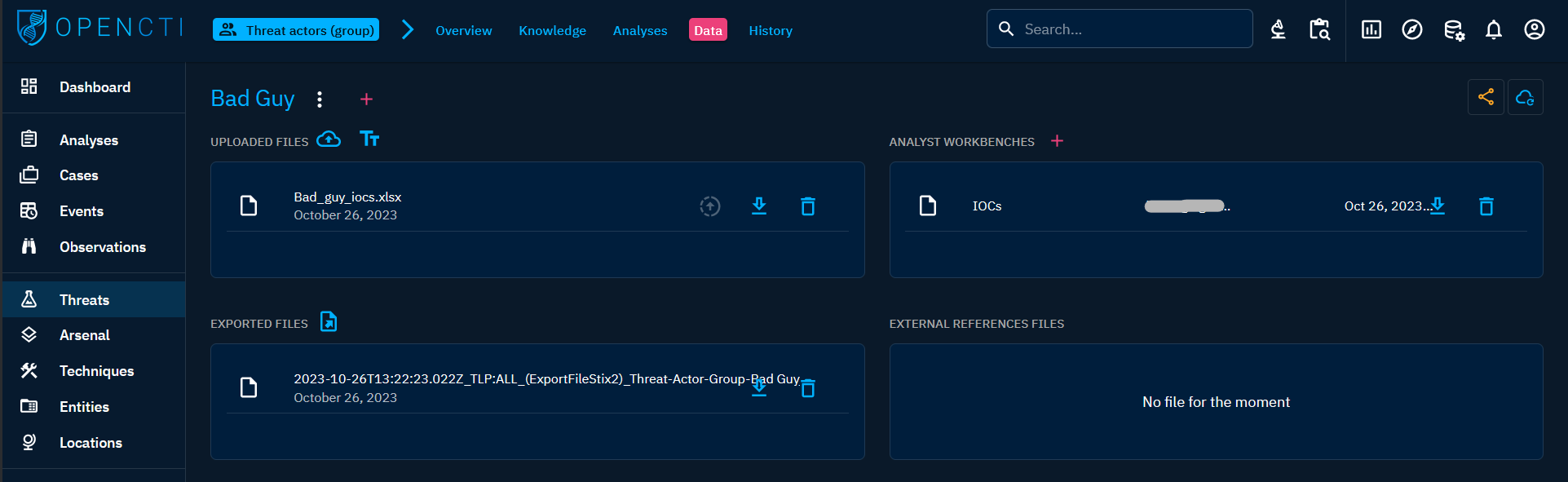Open the user profile icon

(x=1534, y=30)
